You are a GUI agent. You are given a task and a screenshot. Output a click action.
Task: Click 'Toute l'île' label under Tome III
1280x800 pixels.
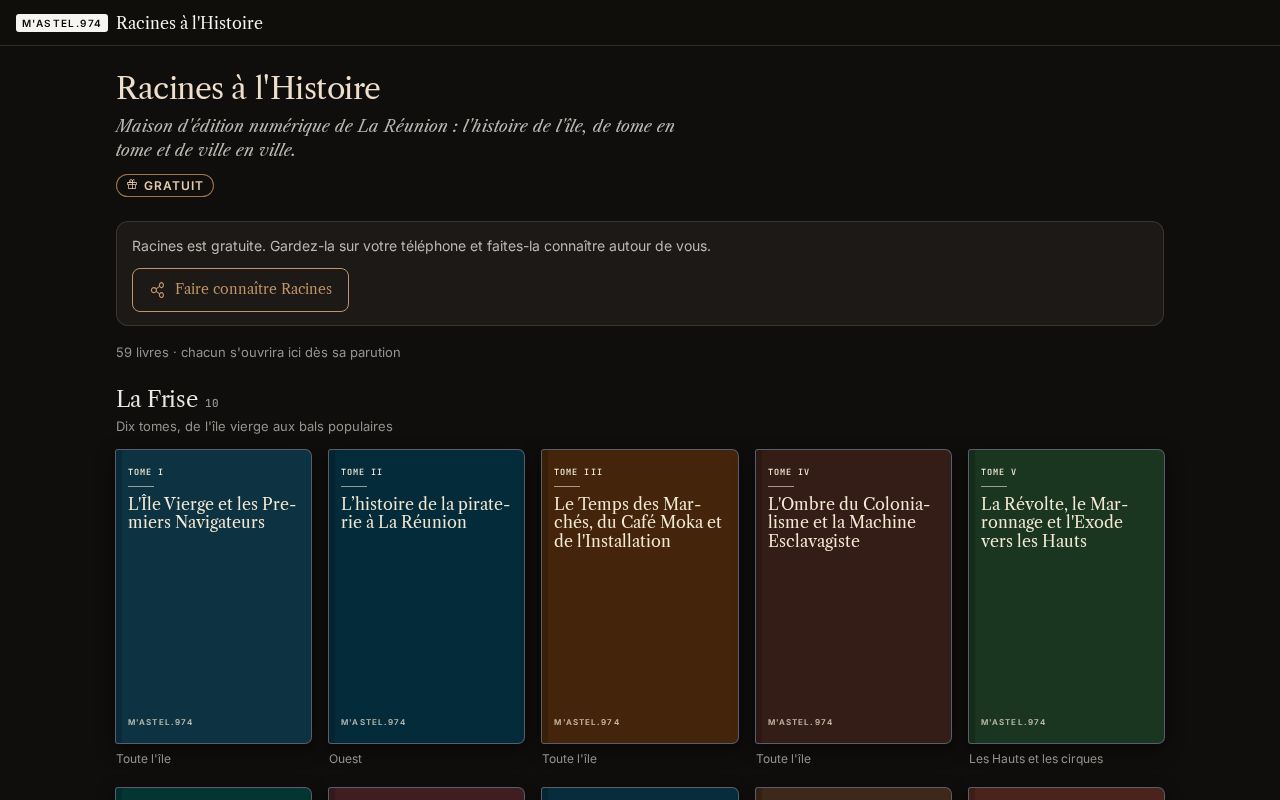tap(569, 759)
